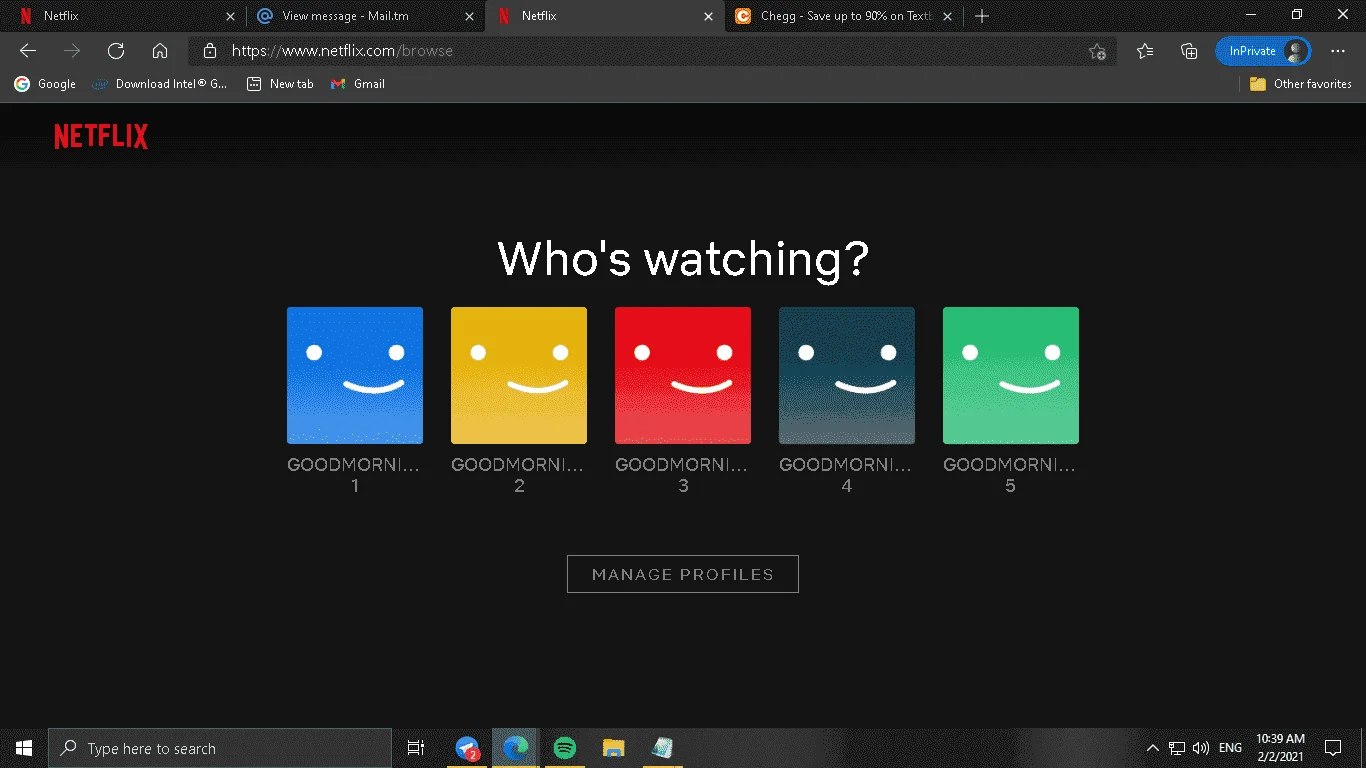The height and width of the screenshot is (768, 1366).
Task: Select the red GOODMORNI... 3 profile avatar
Action: [x=683, y=375]
